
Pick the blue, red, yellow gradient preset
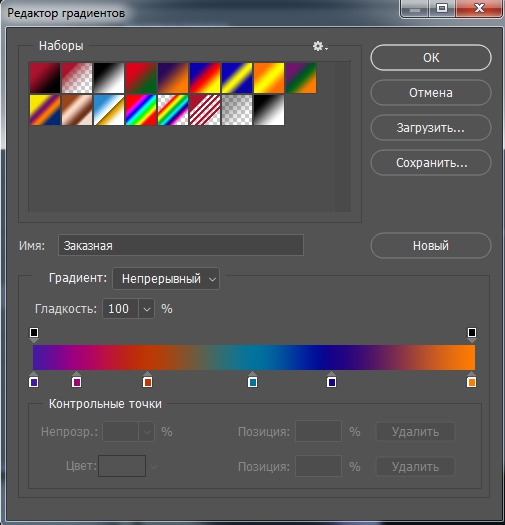click(x=205, y=78)
